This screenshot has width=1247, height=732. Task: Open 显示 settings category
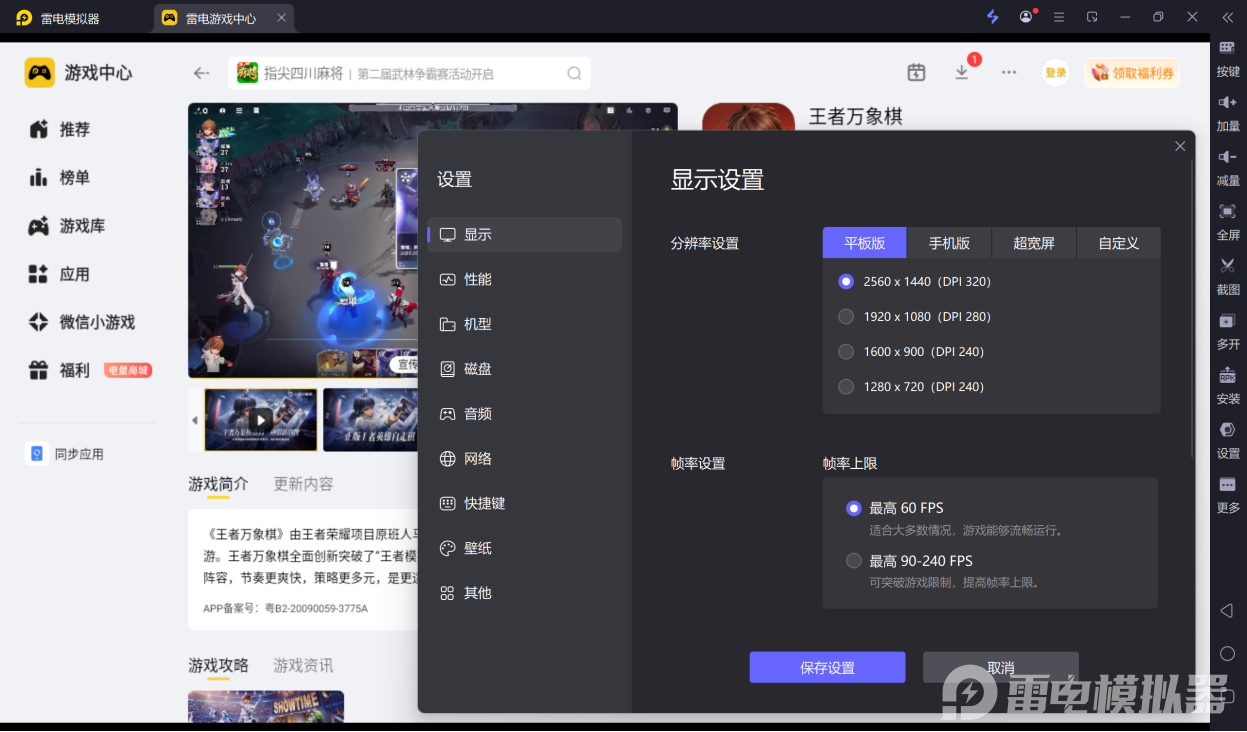point(524,235)
